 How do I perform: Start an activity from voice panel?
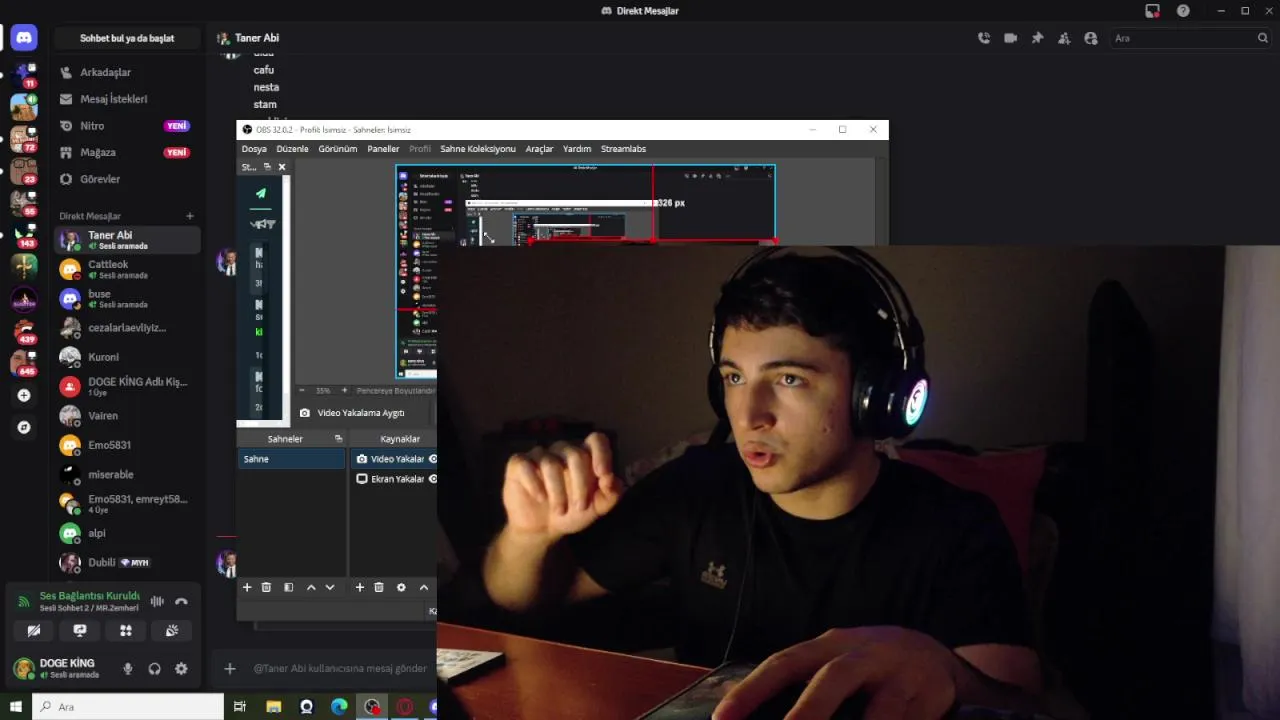click(x=126, y=631)
